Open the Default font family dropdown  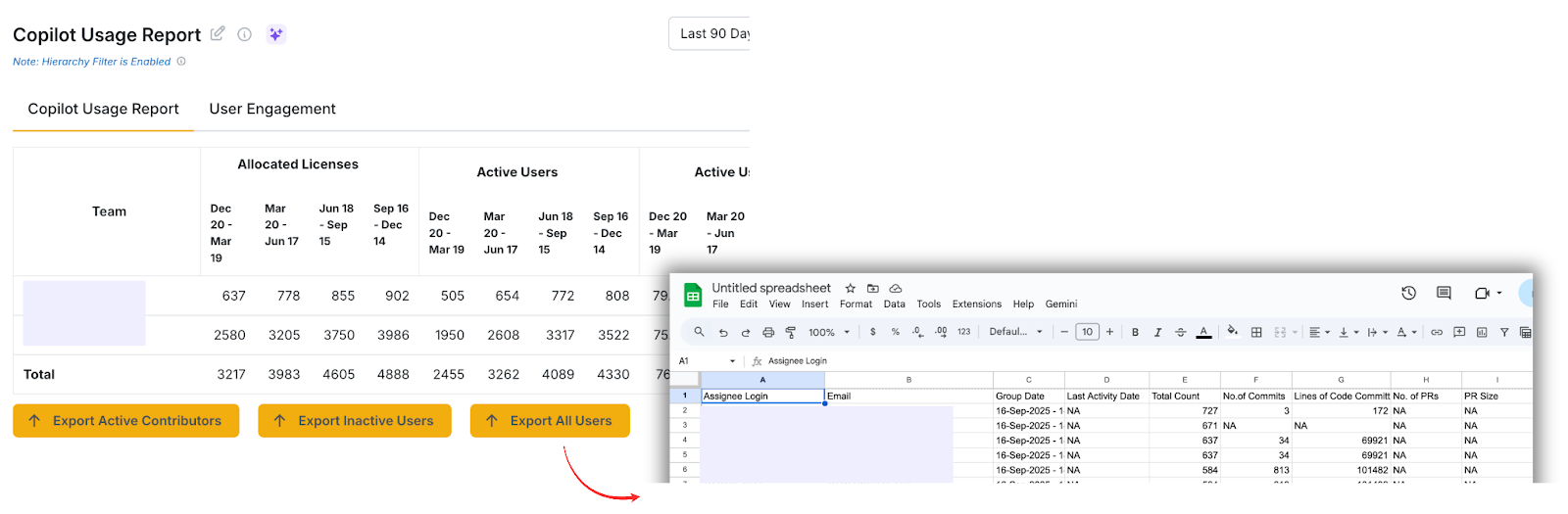pos(1015,333)
